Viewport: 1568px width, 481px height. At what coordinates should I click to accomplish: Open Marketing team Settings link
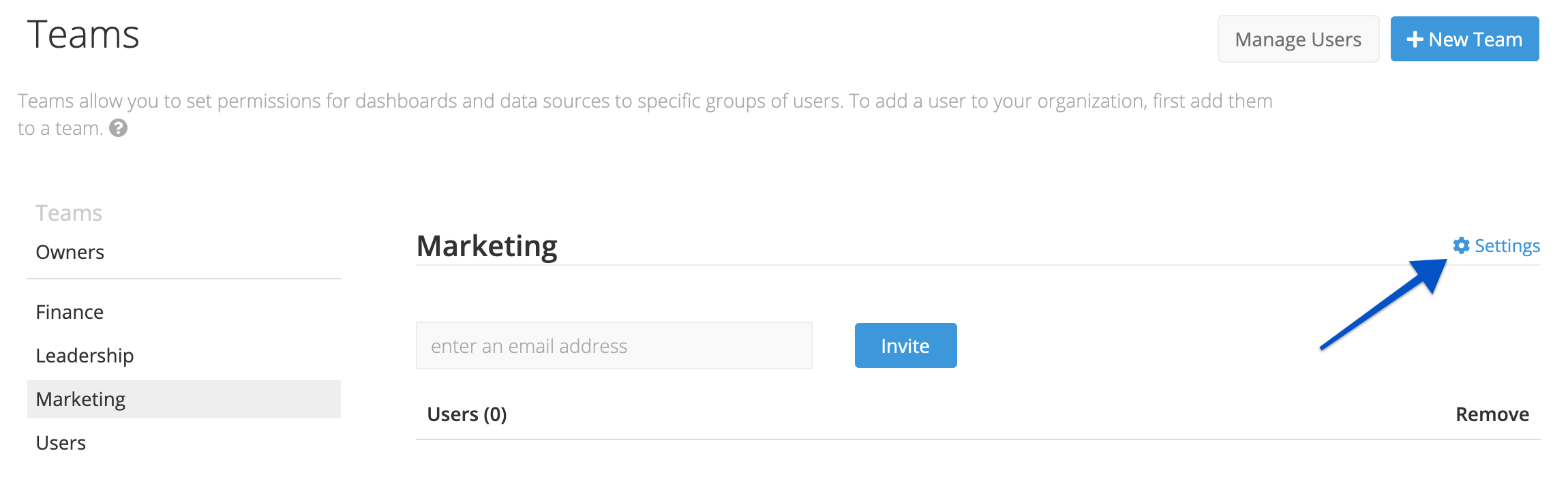pos(1496,245)
